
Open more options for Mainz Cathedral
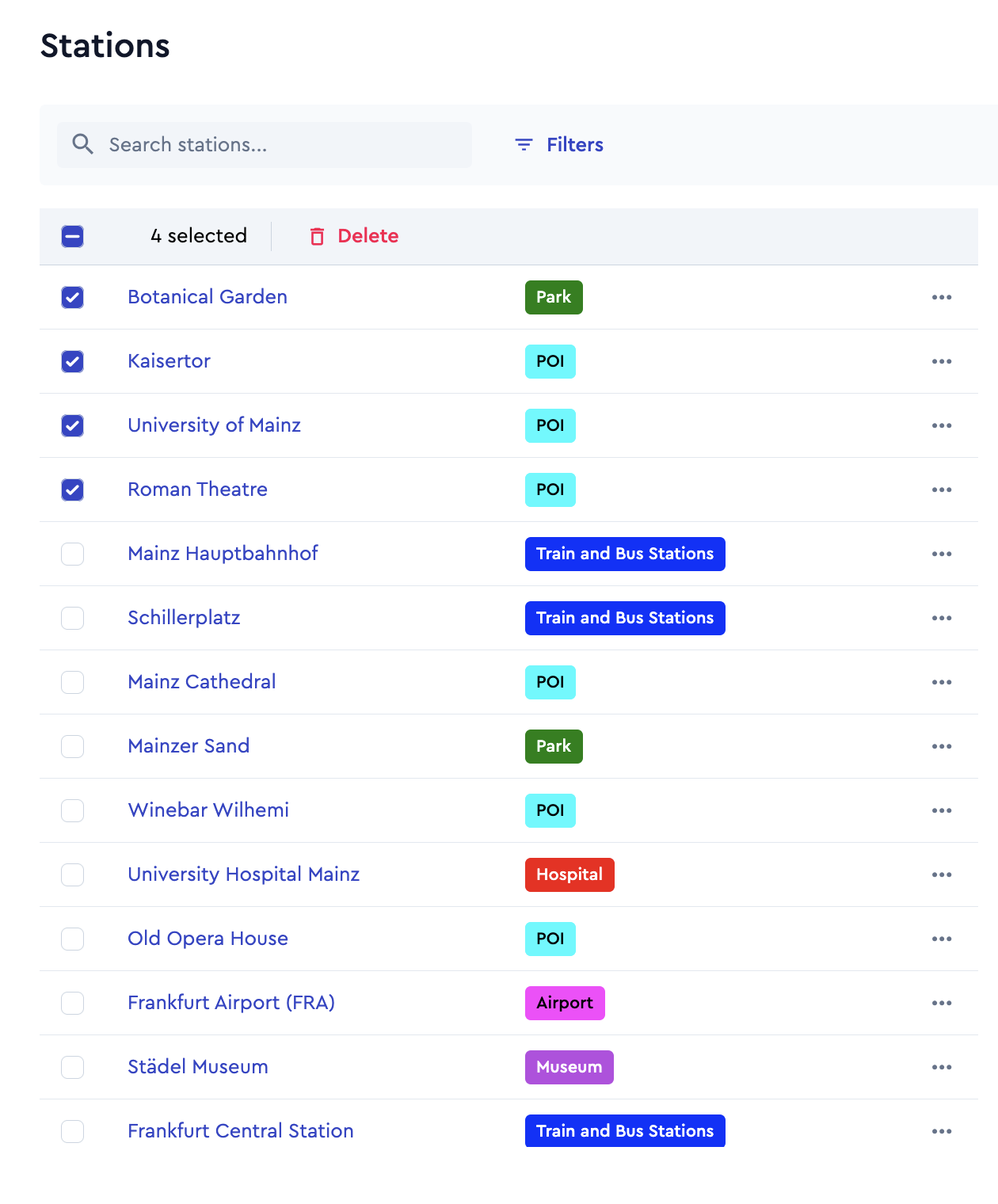click(942, 682)
